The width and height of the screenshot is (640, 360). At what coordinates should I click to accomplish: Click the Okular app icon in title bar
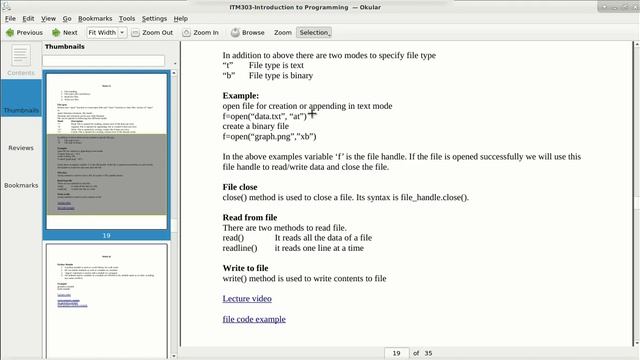tap(6, 6)
